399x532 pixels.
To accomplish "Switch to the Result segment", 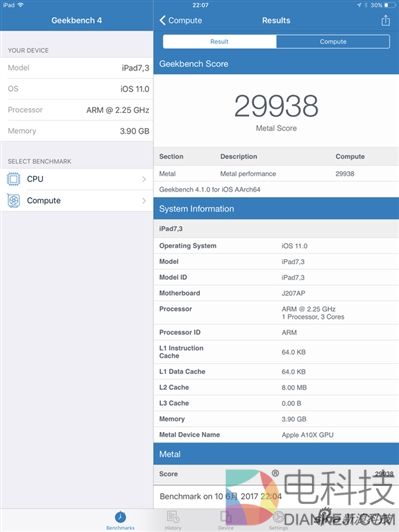I will pyautogui.click(x=220, y=42).
